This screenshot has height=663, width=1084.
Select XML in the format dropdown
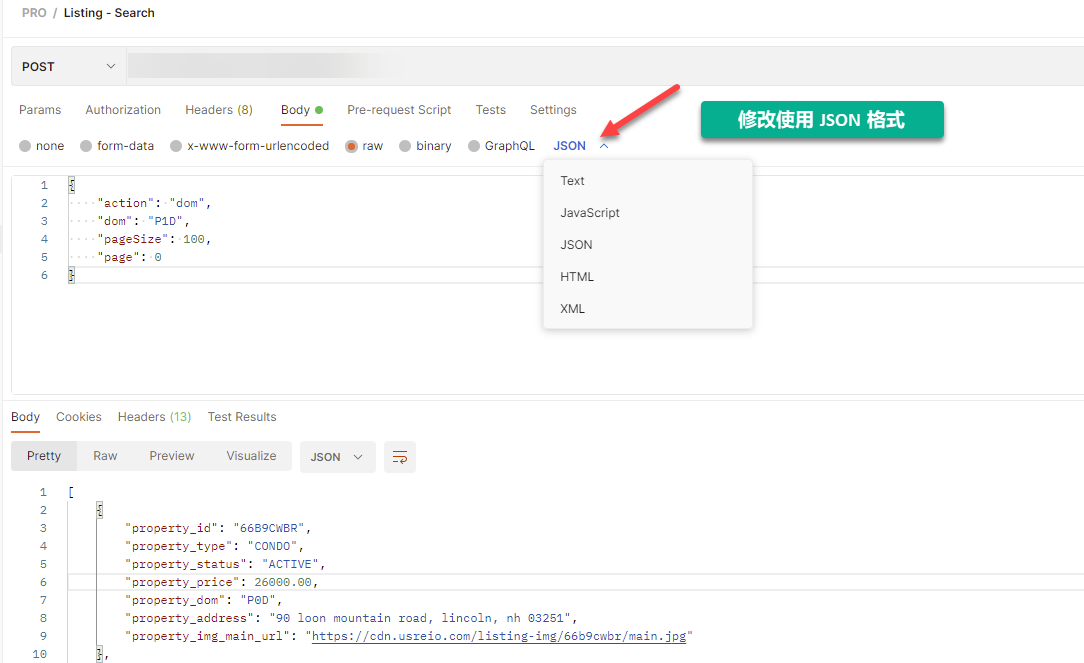(x=572, y=309)
